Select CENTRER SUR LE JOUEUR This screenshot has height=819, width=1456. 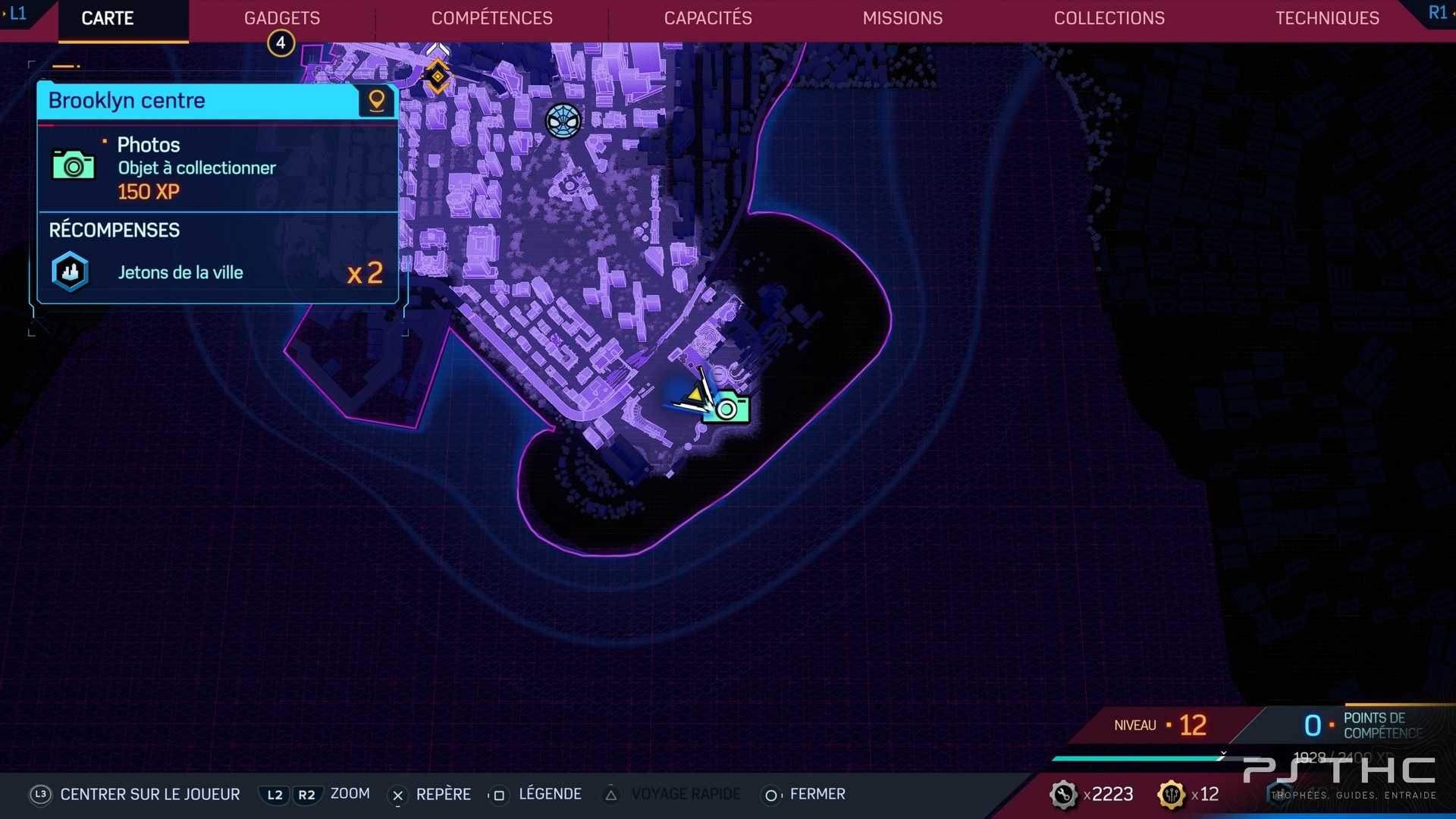150,794
